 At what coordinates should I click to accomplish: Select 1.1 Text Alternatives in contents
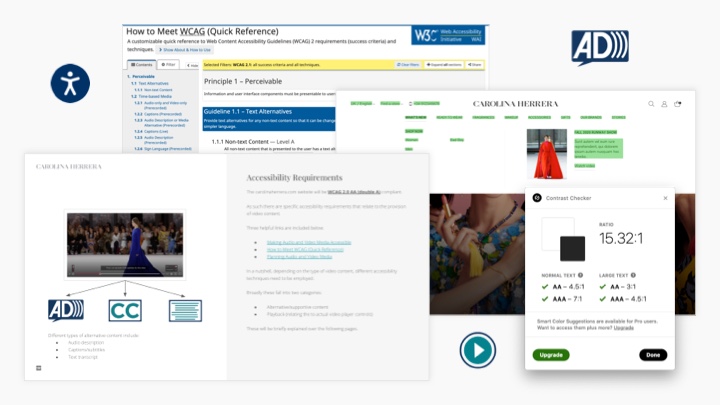[150, 84]
